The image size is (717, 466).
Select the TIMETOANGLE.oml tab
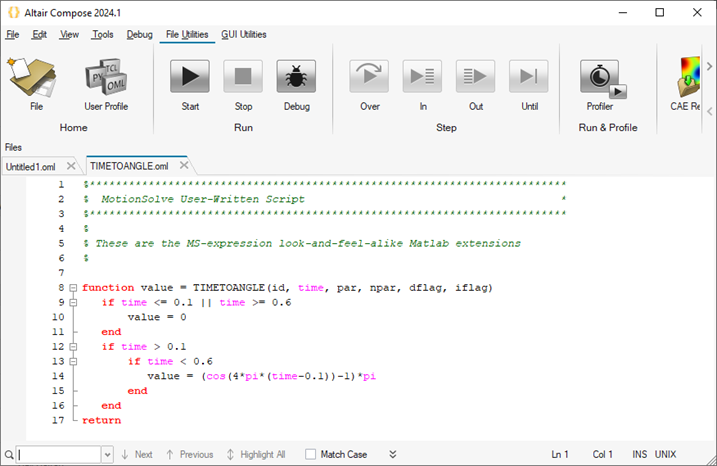pos(129,166)
